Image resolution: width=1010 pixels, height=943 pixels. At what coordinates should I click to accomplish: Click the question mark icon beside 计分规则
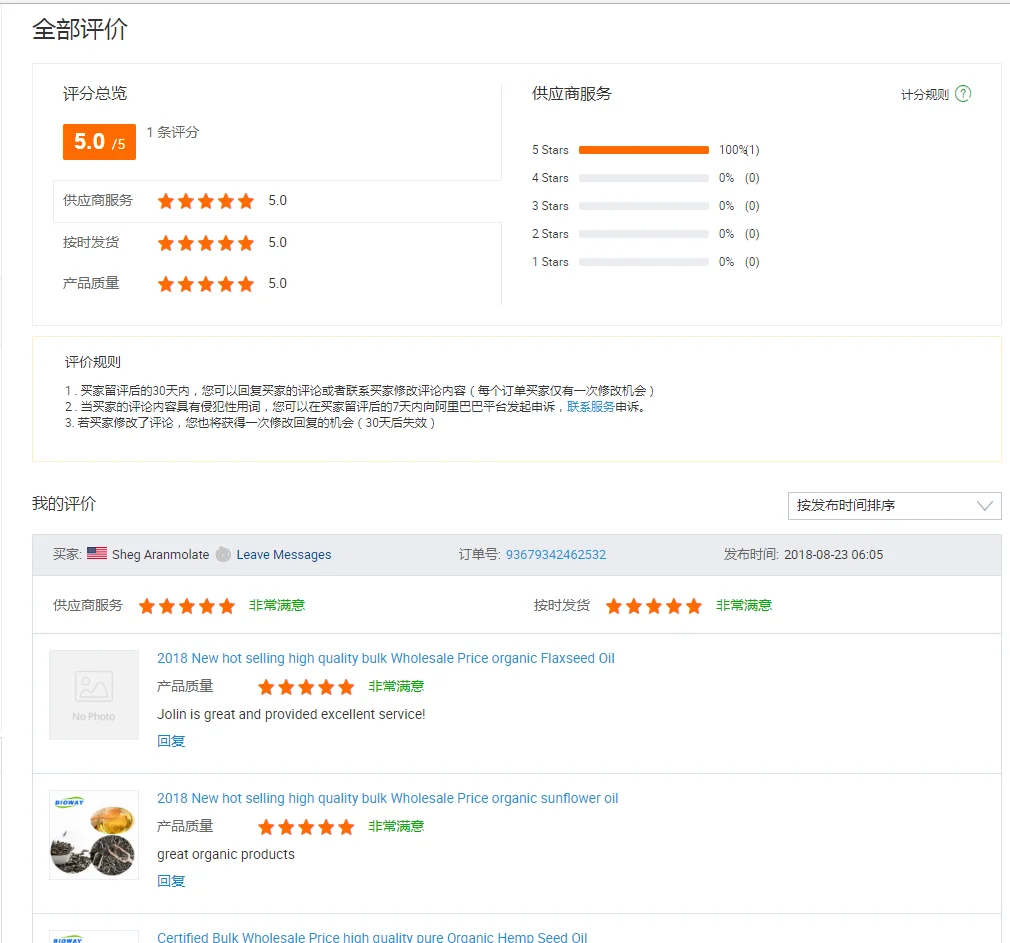(962, 94)
